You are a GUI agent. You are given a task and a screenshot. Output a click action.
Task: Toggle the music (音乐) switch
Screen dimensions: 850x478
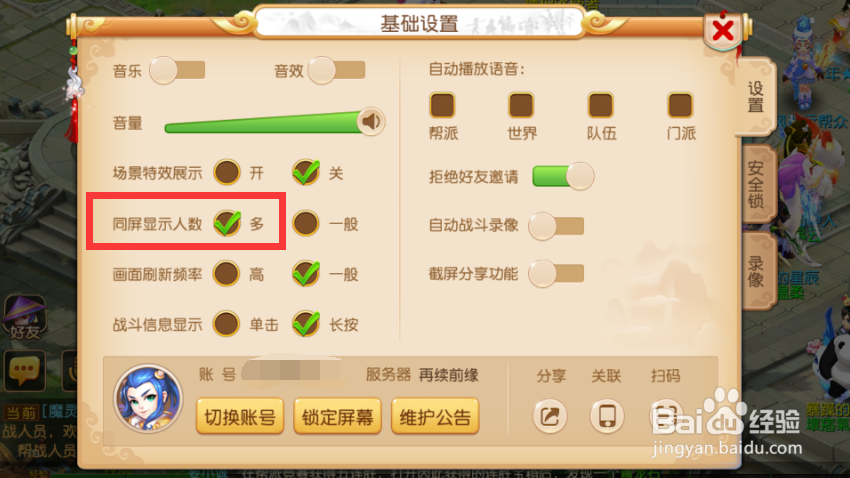tap(177, 70)
